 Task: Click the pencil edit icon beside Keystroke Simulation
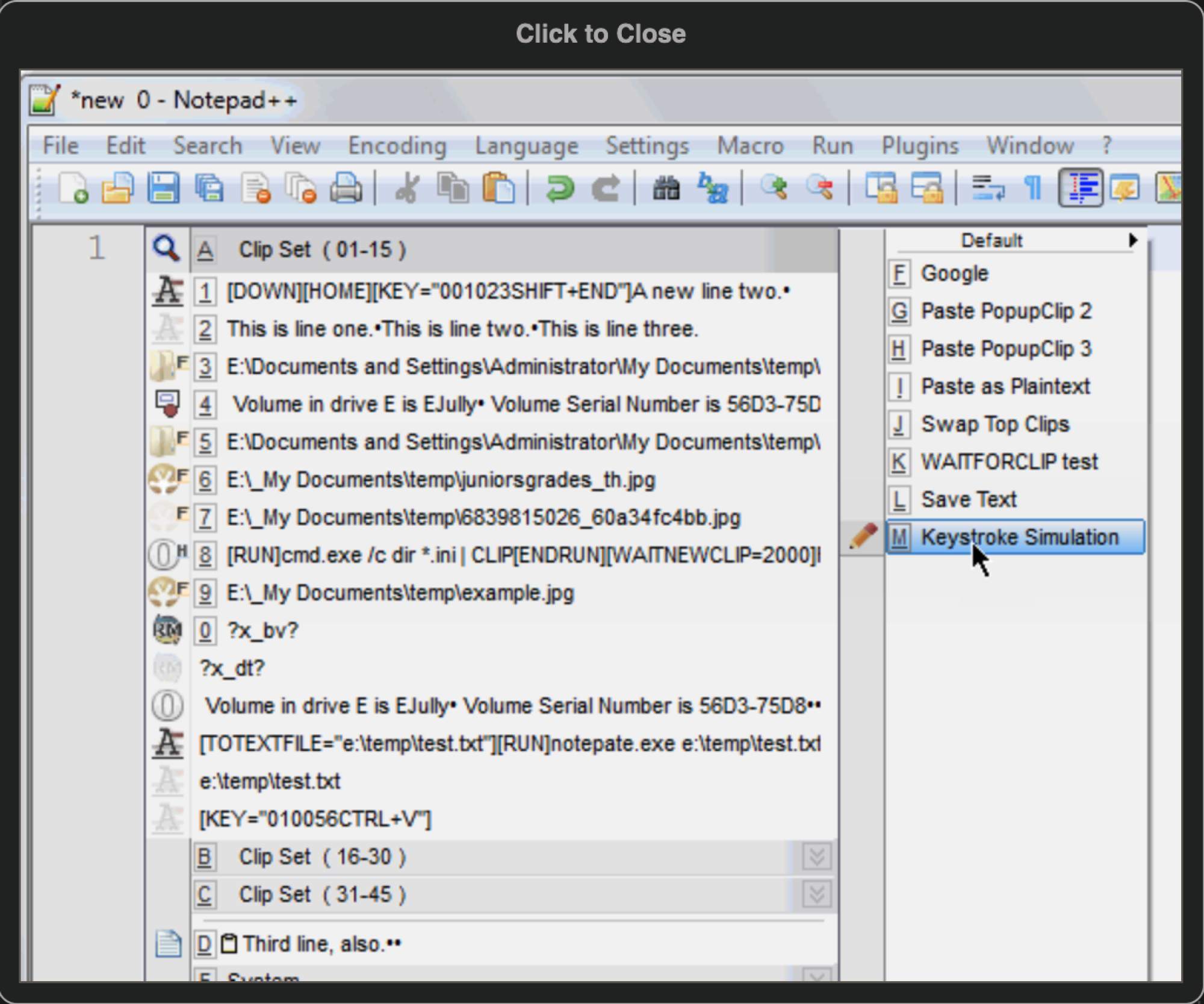[x=863, y=536]
